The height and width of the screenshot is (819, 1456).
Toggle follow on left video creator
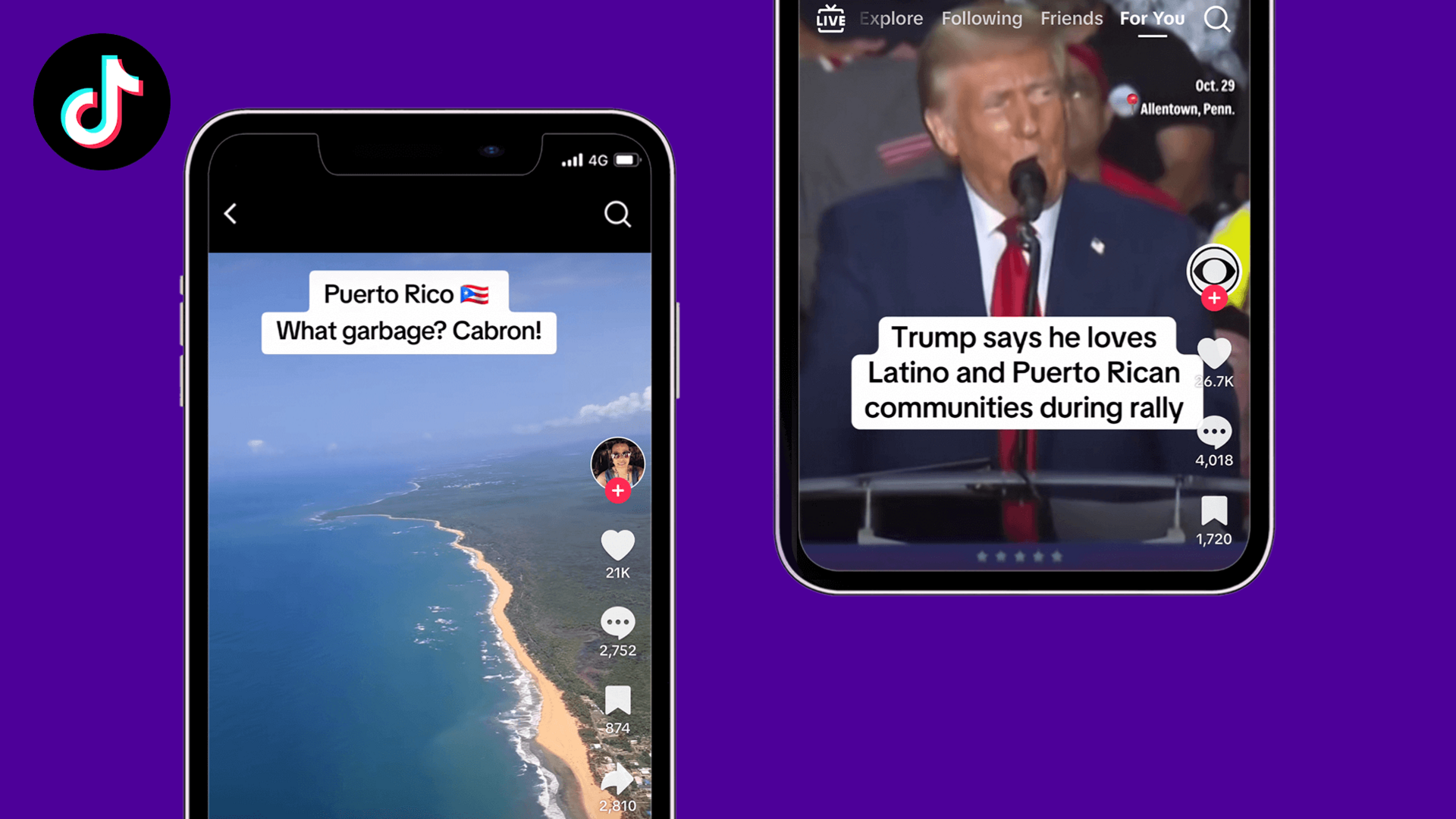click(x=616, y=490)
